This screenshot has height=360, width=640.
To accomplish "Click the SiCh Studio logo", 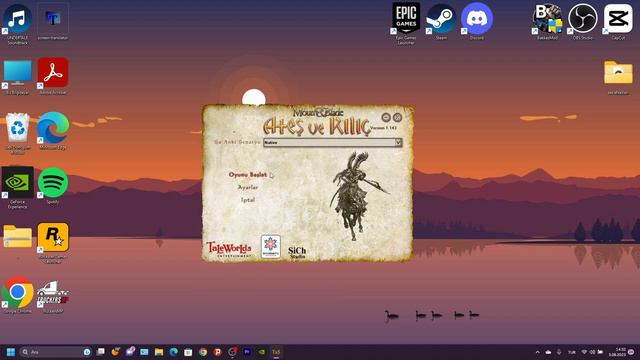I will coord(297,252).
